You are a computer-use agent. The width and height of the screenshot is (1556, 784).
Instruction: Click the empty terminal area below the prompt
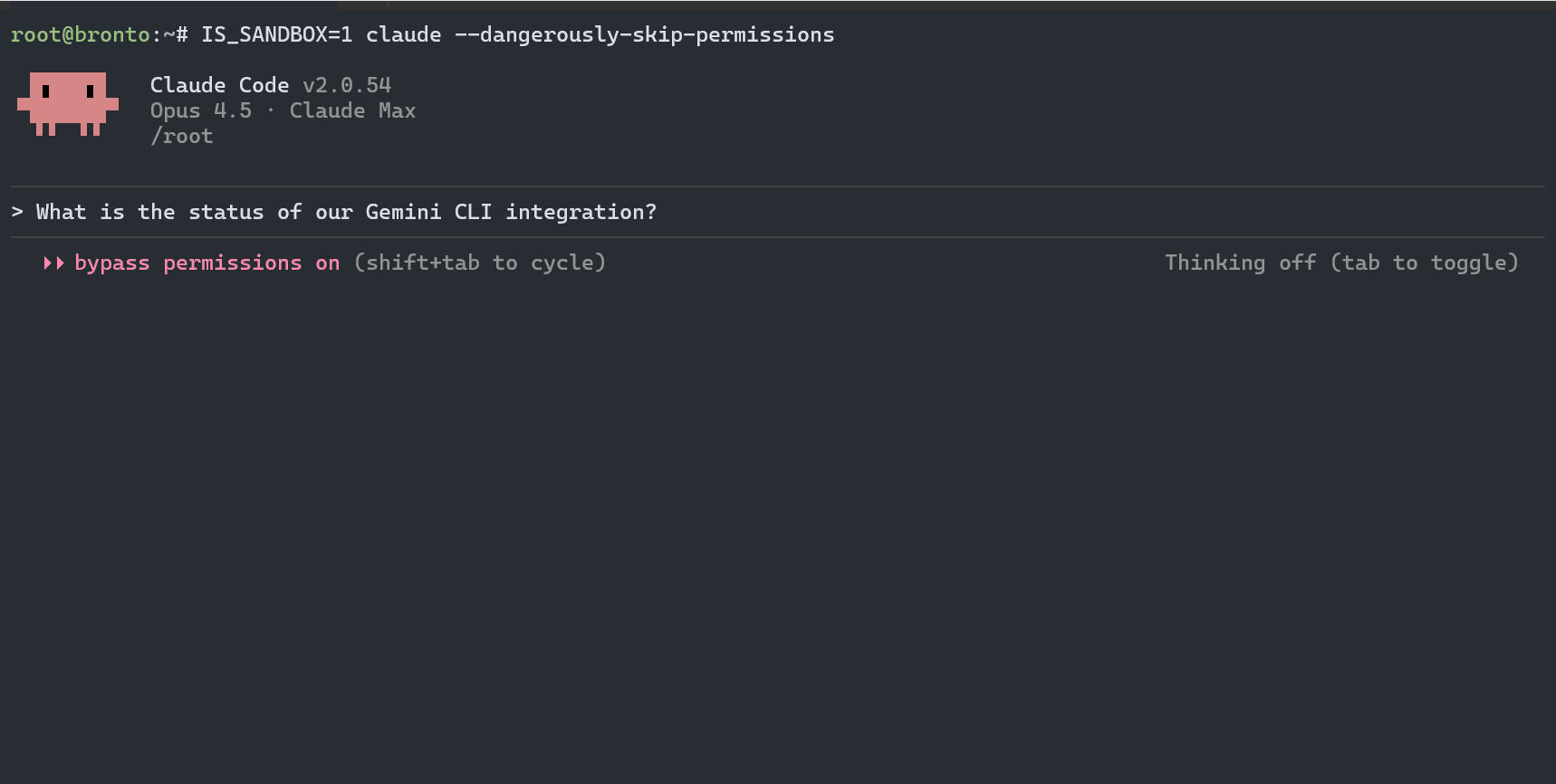coord(777,525)
